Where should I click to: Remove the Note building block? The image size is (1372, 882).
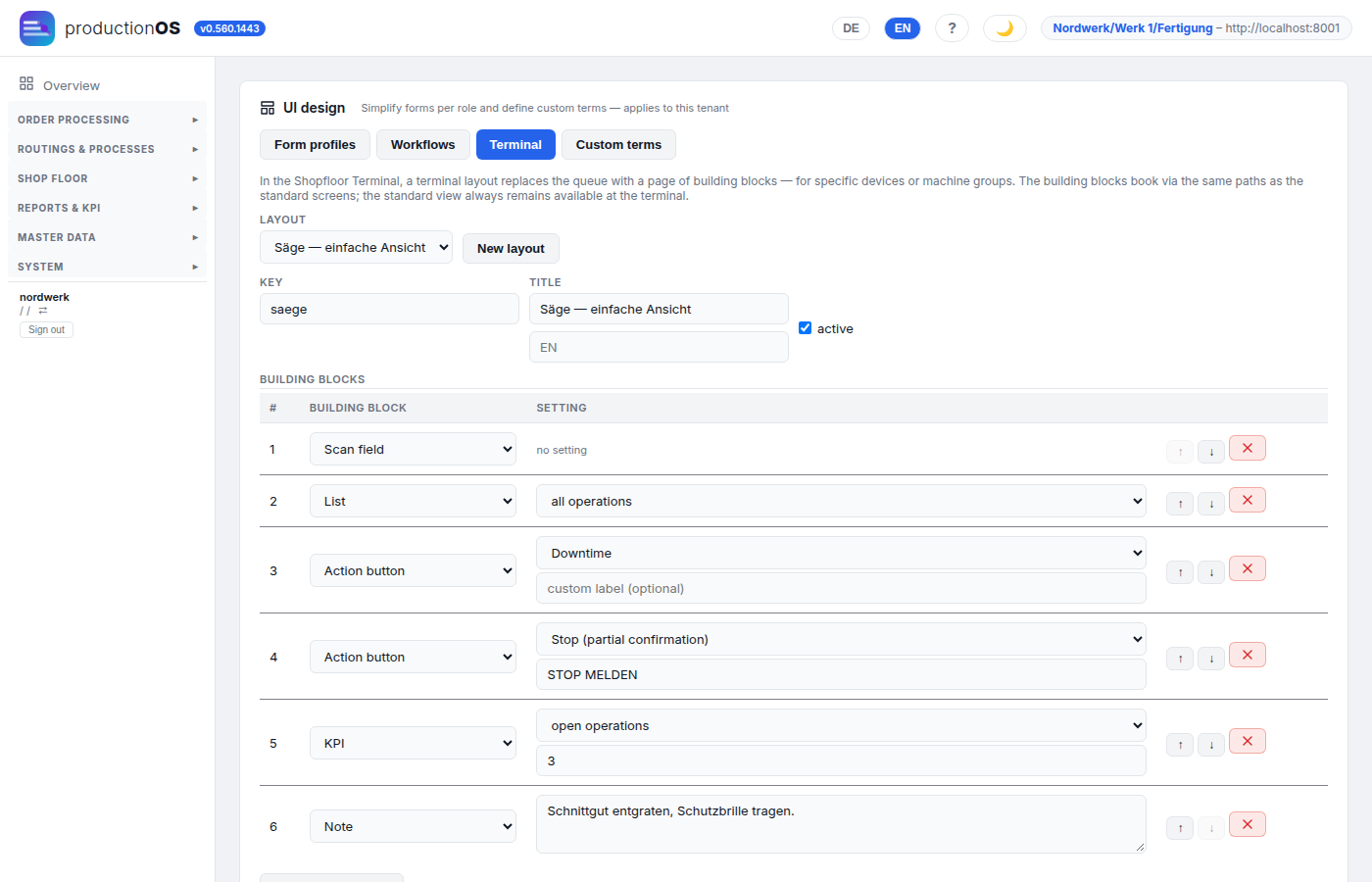click(1248, 824)
